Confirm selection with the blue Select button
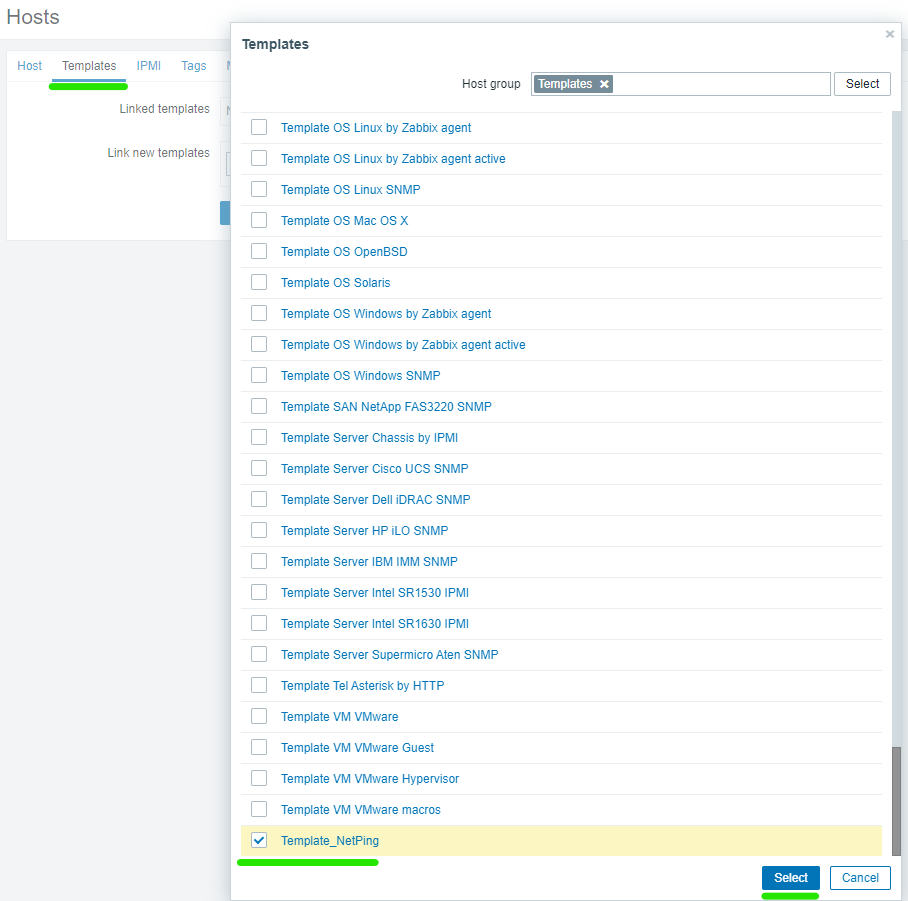908x901 pixels. [x=790, y=878]
